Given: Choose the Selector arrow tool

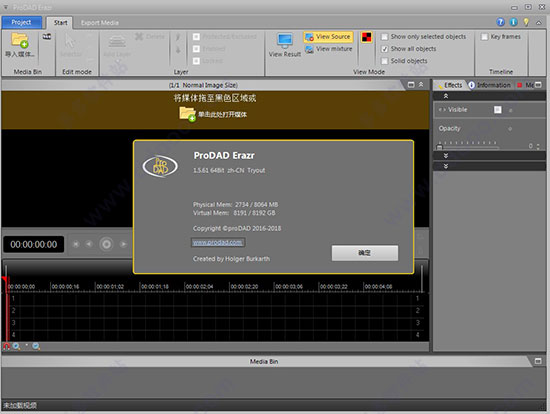Looking at the screenshot, I should pos(71,41).
